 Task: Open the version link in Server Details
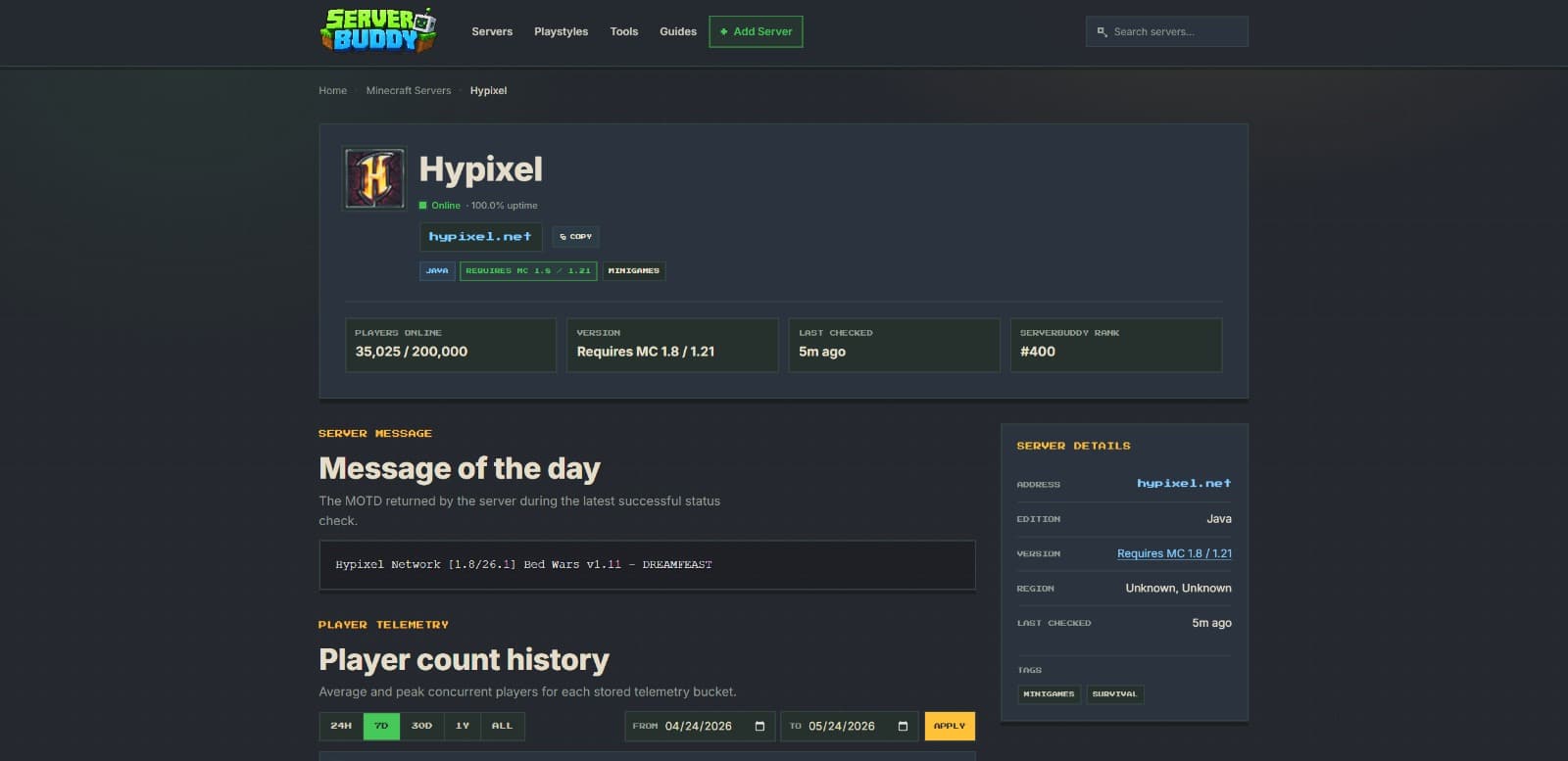click(x=1174, y=553)
